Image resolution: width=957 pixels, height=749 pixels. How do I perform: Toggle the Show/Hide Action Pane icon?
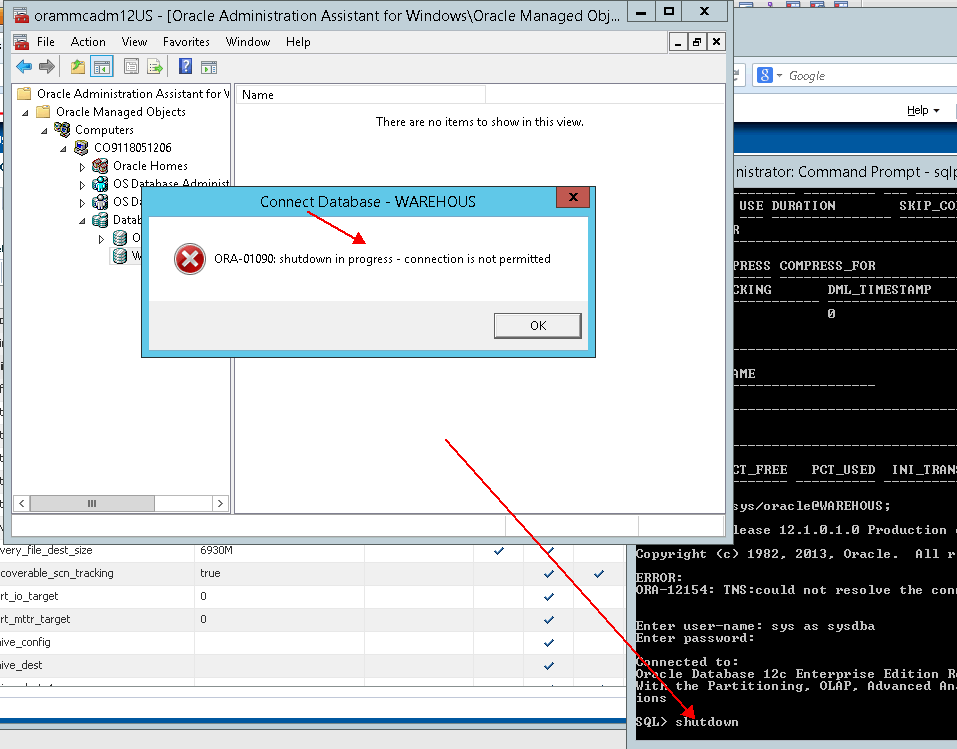point(209,67)
